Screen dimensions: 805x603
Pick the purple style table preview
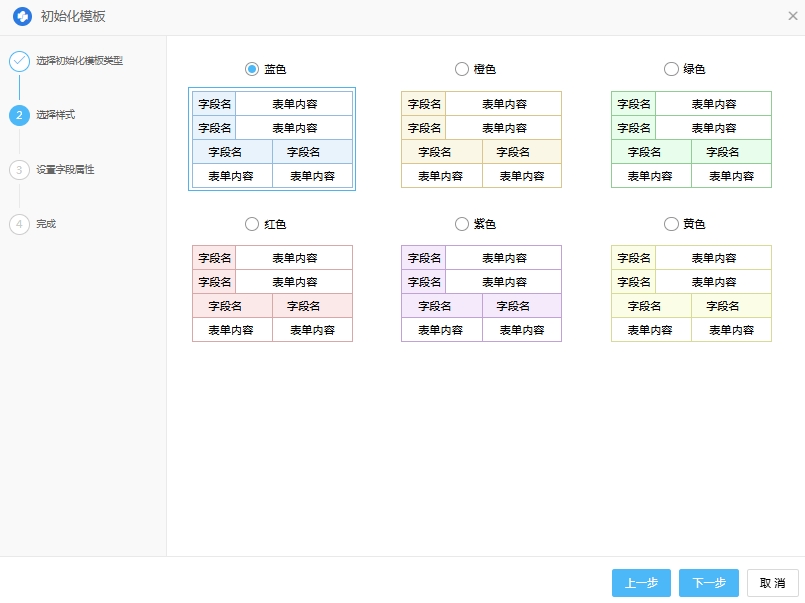[x=481, y=294]
